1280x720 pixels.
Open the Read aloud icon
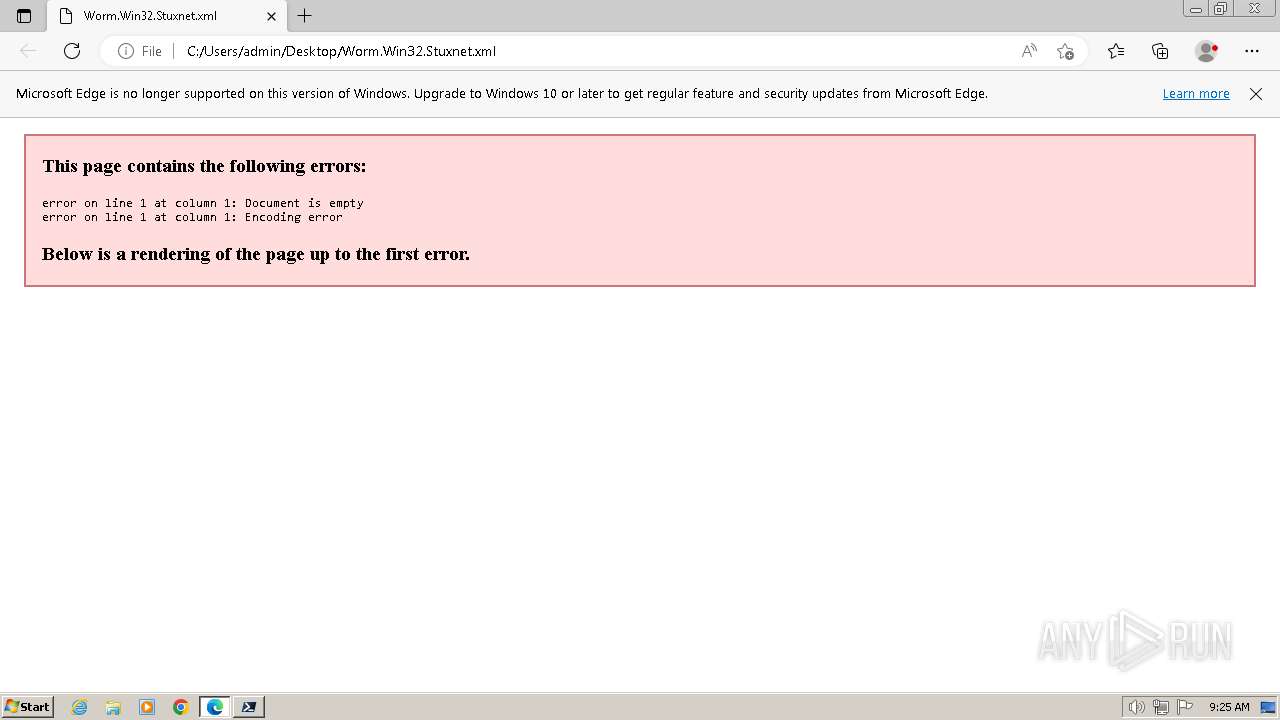[1029, 51]
